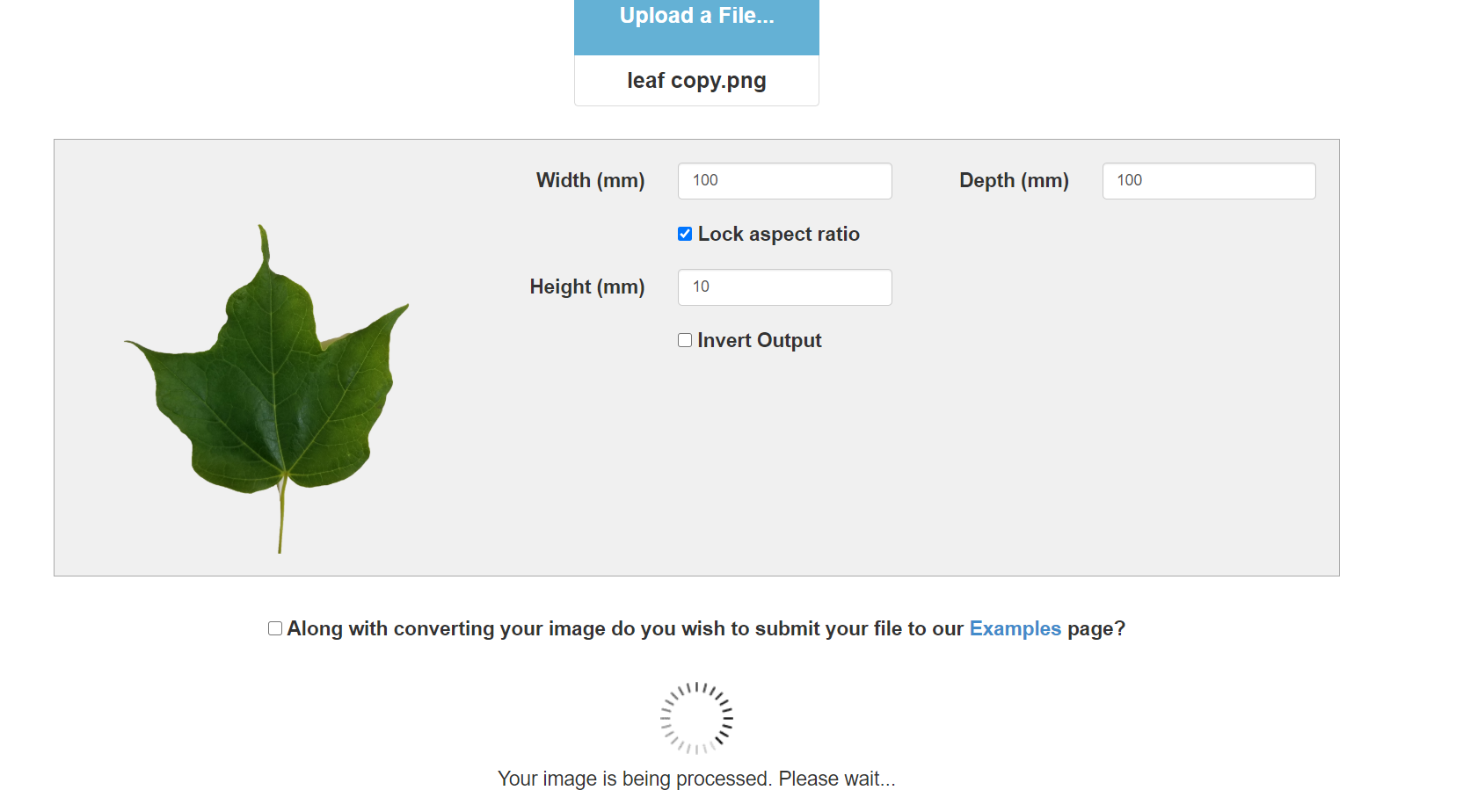This screenshot has width=1463, height=812.
Task: Click the filename label leaf copy.png
Action: pyautogui.click(x=695, y=80)
